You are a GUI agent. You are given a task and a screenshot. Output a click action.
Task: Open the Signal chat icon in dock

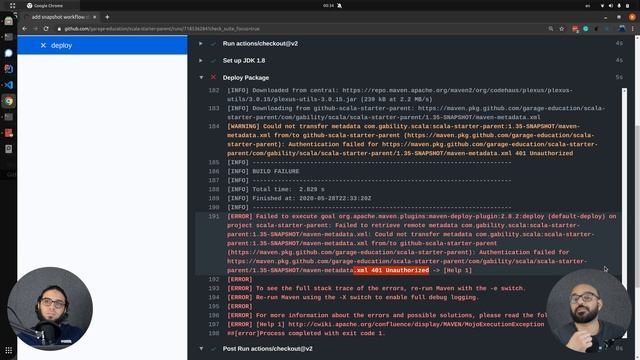[x=9, y=53]
